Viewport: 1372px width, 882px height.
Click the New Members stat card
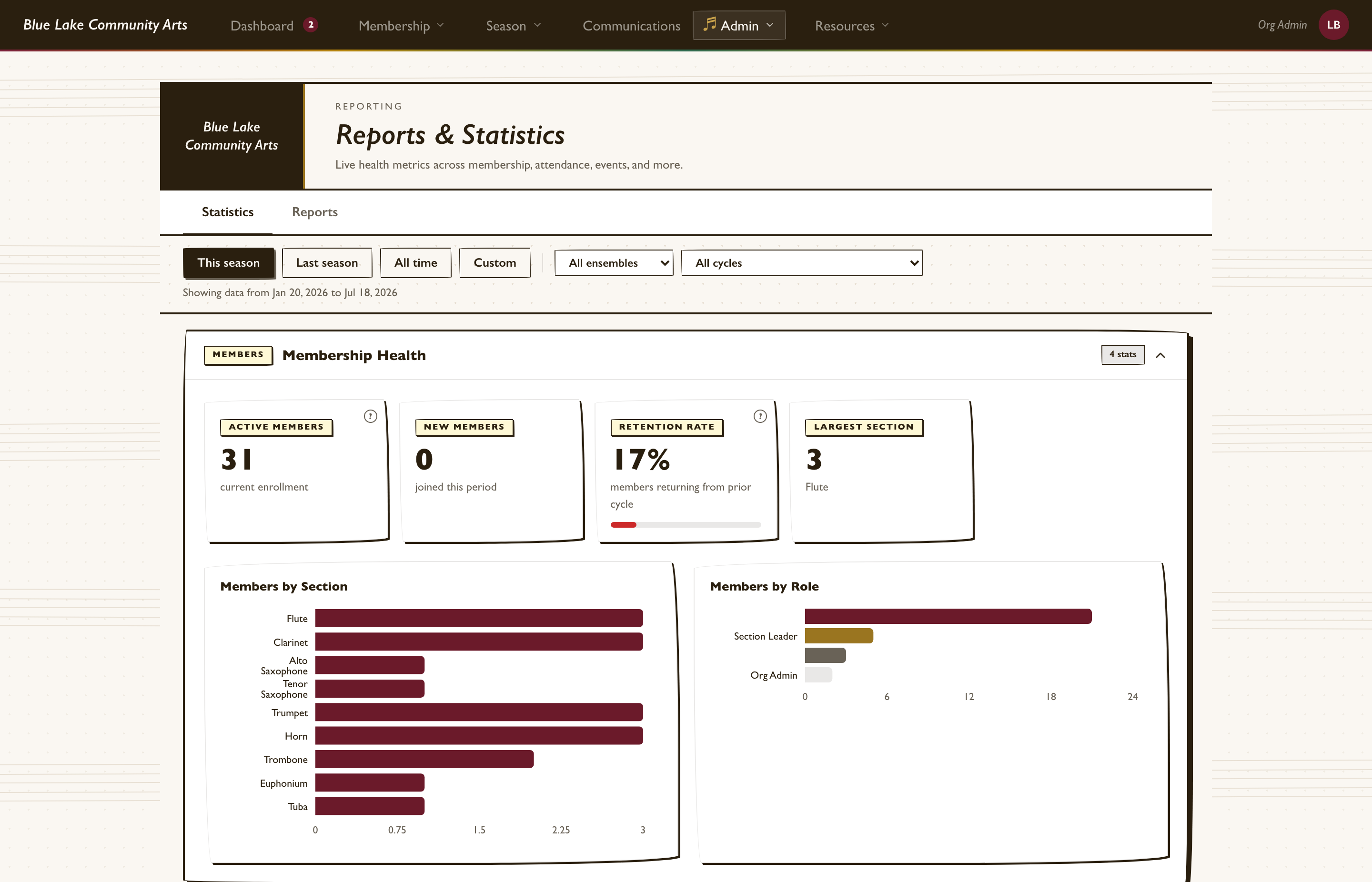coord(492,471)
